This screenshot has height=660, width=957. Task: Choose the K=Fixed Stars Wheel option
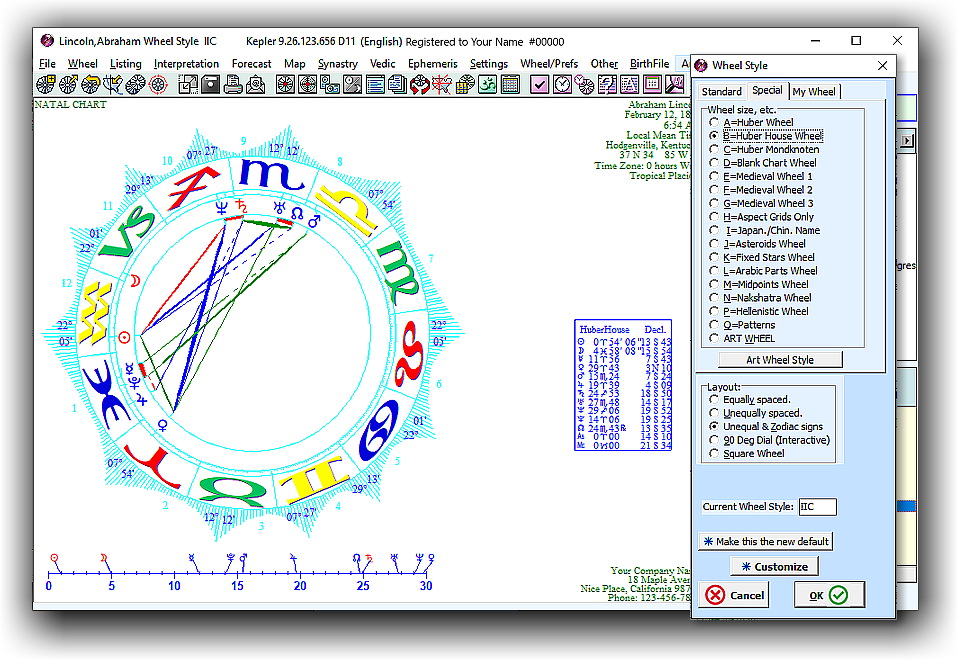(x=714, y=257)
